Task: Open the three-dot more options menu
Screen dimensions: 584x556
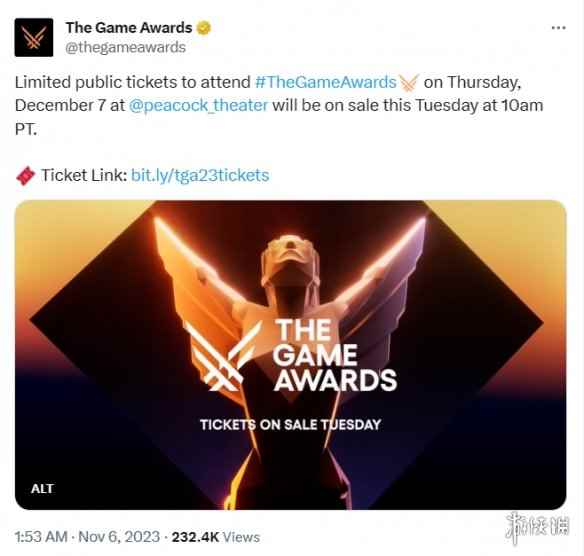Action: point(558,28)
